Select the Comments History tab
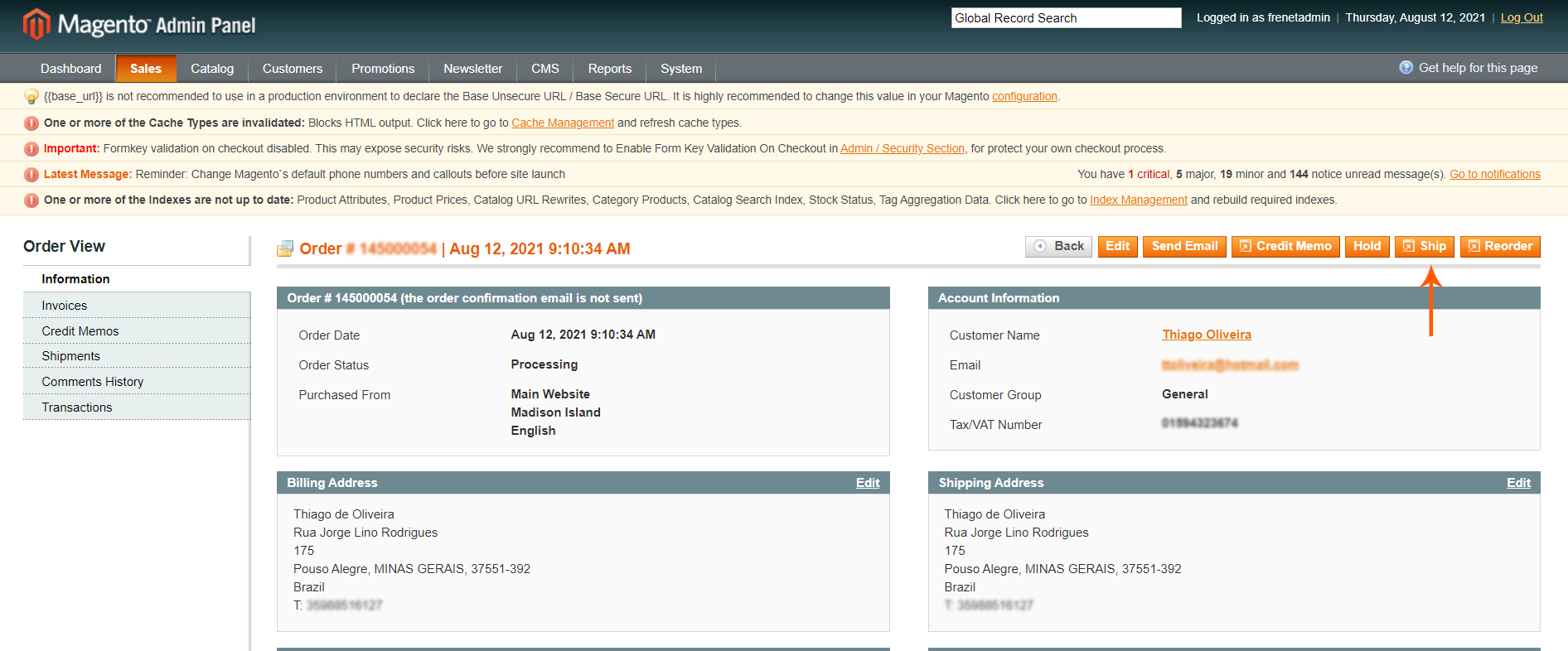This screenshot has height=651, width=1568. click(93, 382)
